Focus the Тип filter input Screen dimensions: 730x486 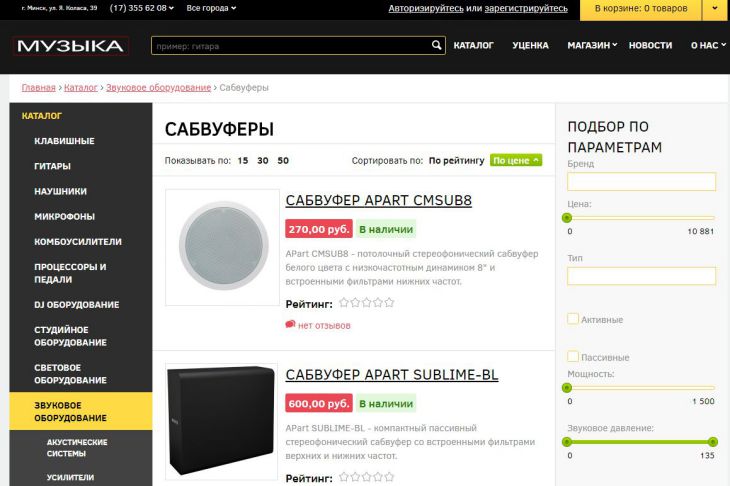641,276
